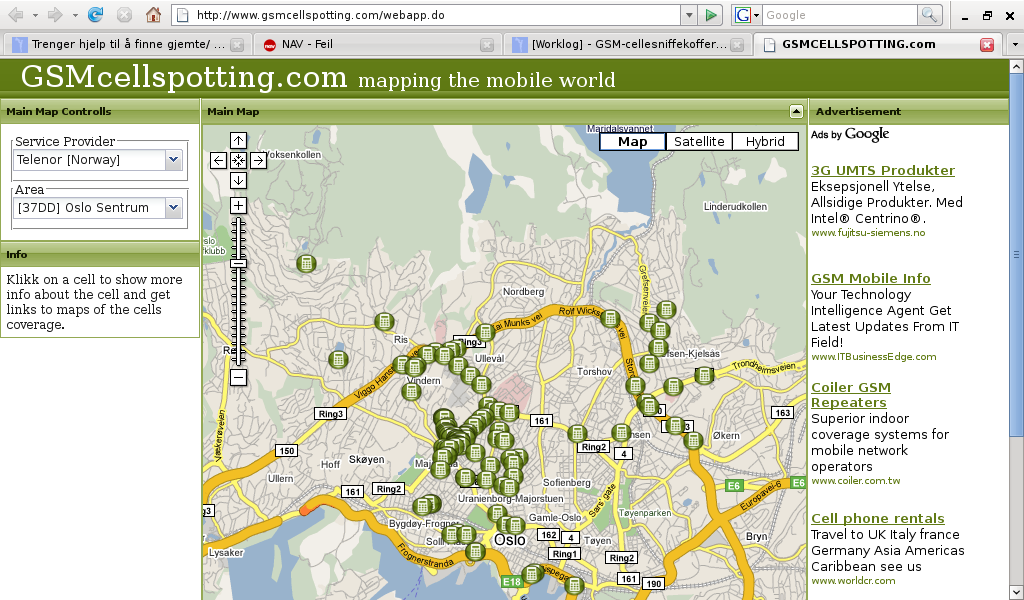Click the green Go button beside URL bar
Screen dimensions: 1024x600
click(711, 14)
